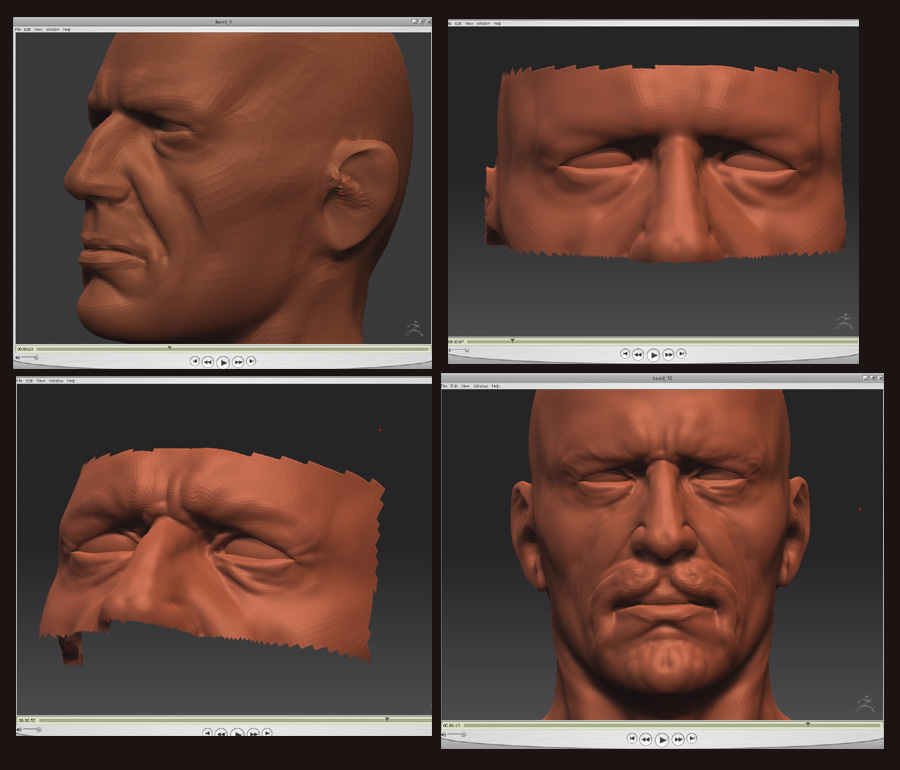The width and height of the screenshot is (900, 770).
Task: Rewind the head_10 movie
Action: click(646, 739)
